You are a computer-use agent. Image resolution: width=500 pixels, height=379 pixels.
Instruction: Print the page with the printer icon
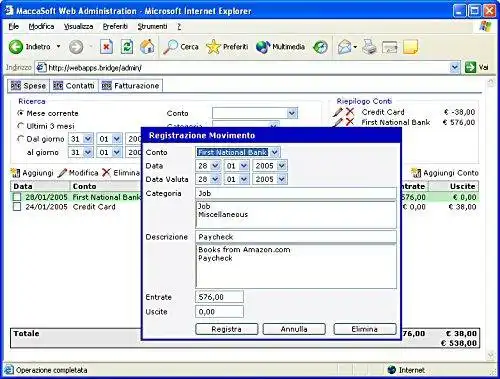(x=369, y=47)
